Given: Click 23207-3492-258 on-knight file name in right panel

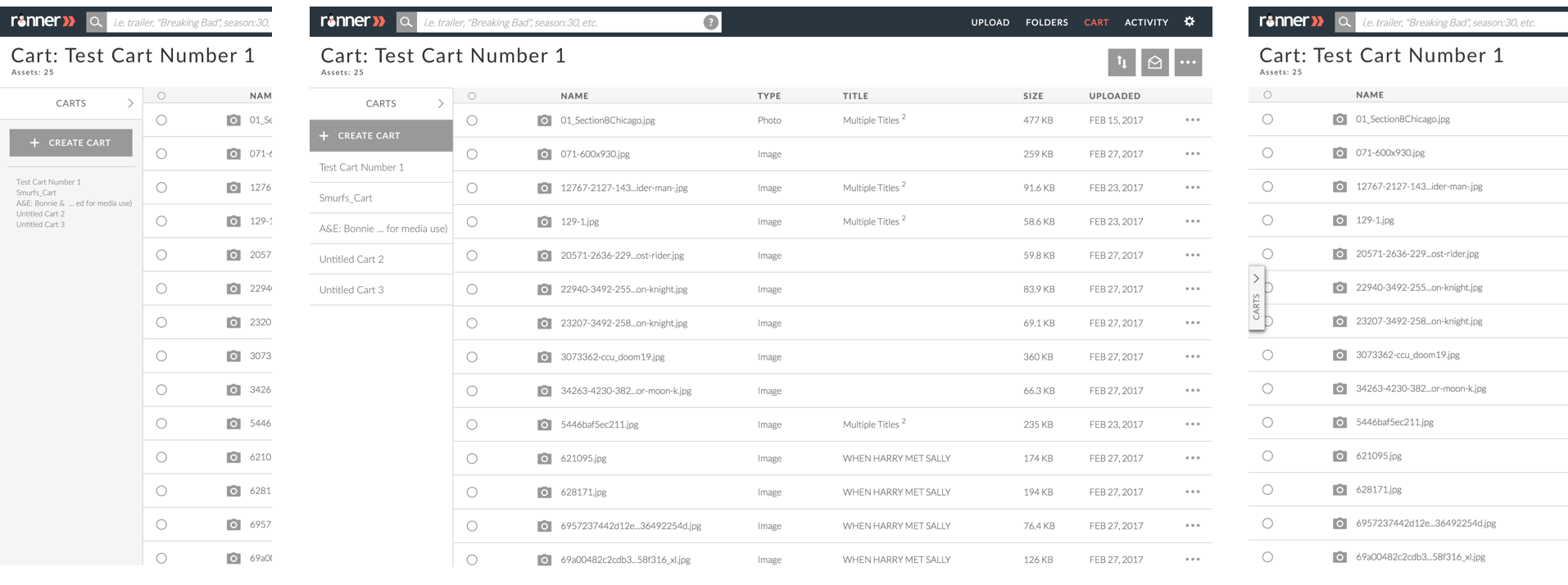Looking at the screenshot, I should (x=1419, y=321).
